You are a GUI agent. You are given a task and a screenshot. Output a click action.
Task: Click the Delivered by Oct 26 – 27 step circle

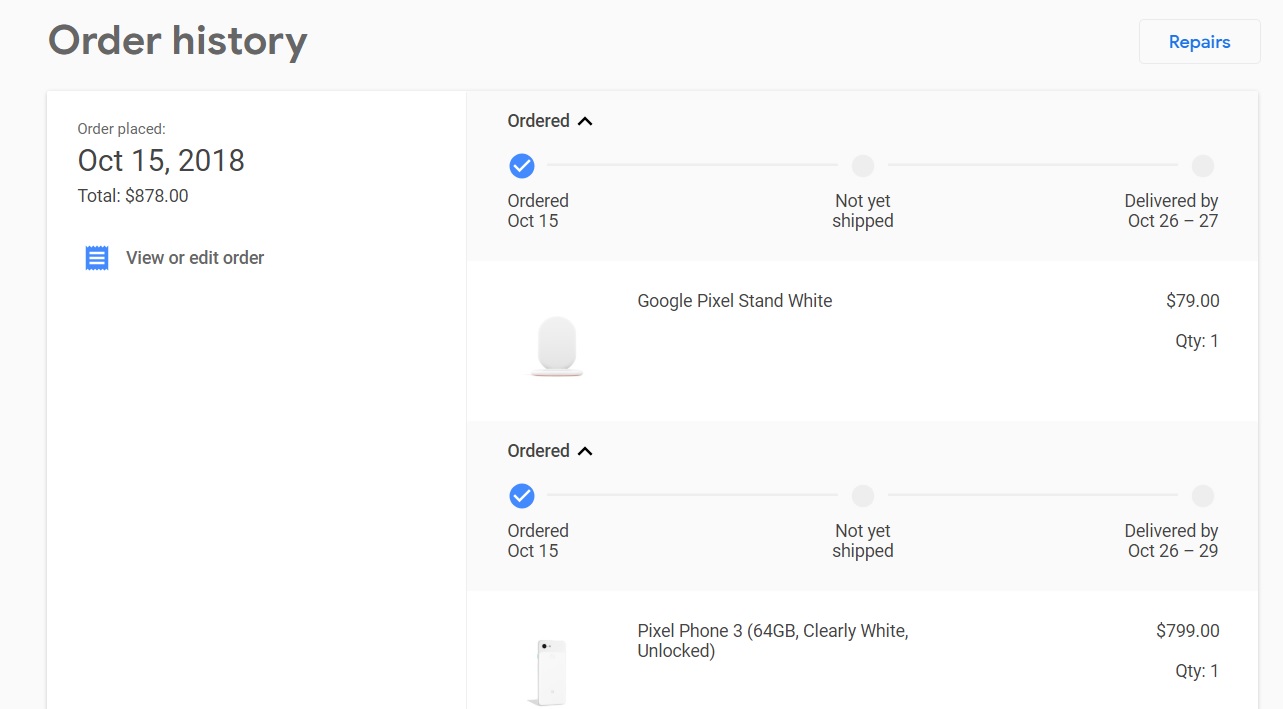pos(1203,166)
